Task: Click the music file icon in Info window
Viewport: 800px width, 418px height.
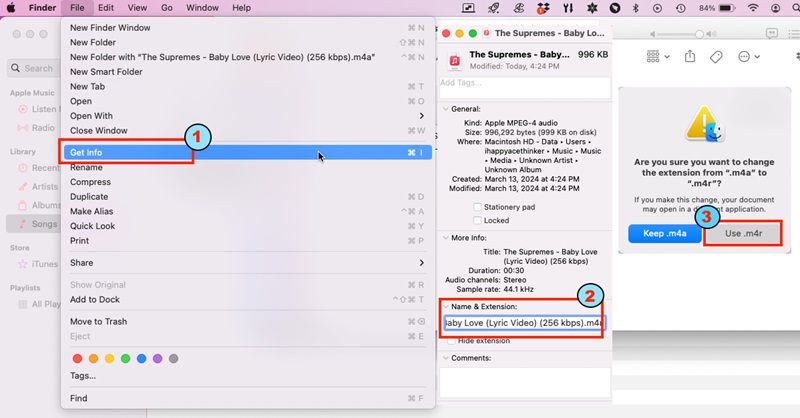Action: tap(454, 61)
